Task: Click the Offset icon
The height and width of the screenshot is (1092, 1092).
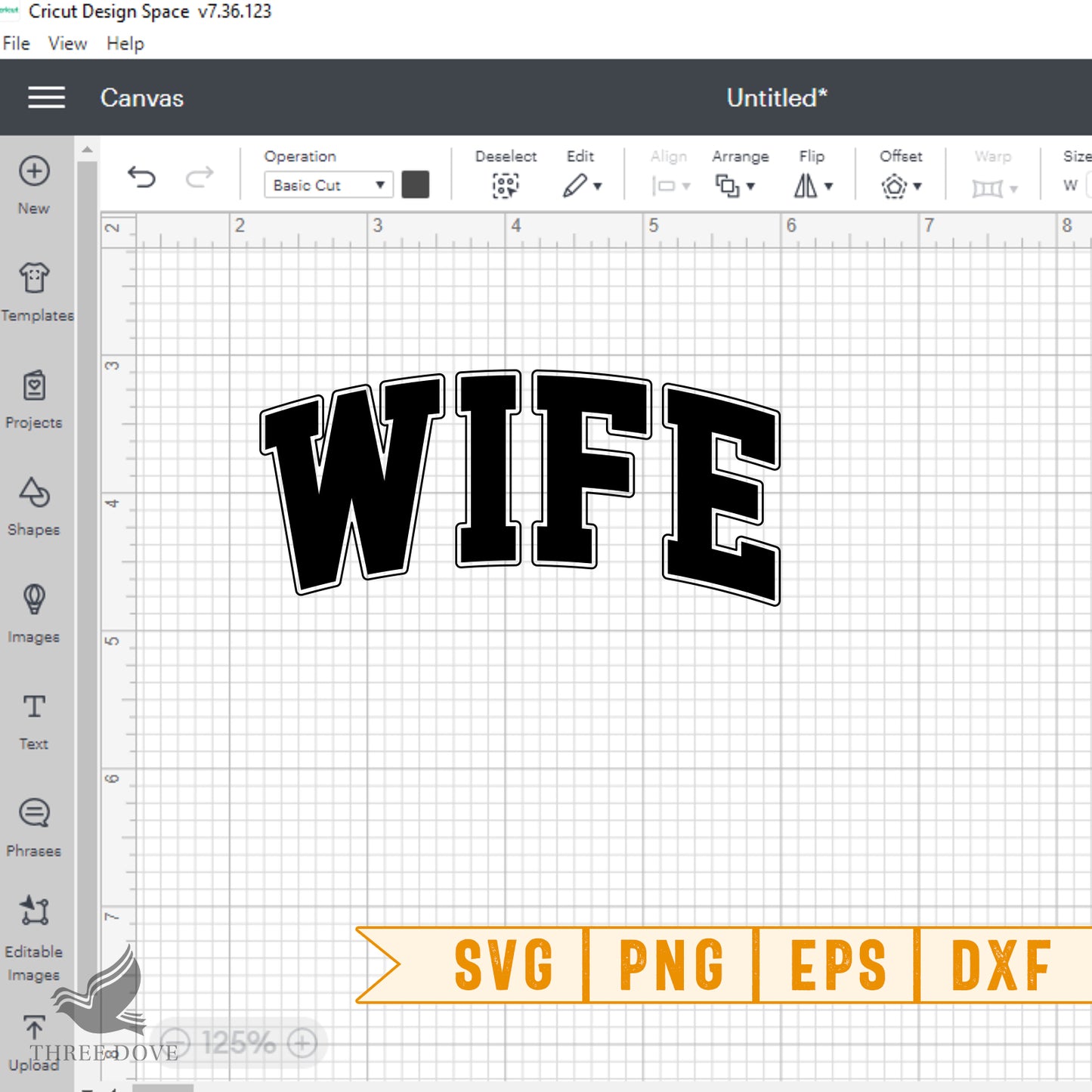Action: pyautogui.click(x=894, y=186)
